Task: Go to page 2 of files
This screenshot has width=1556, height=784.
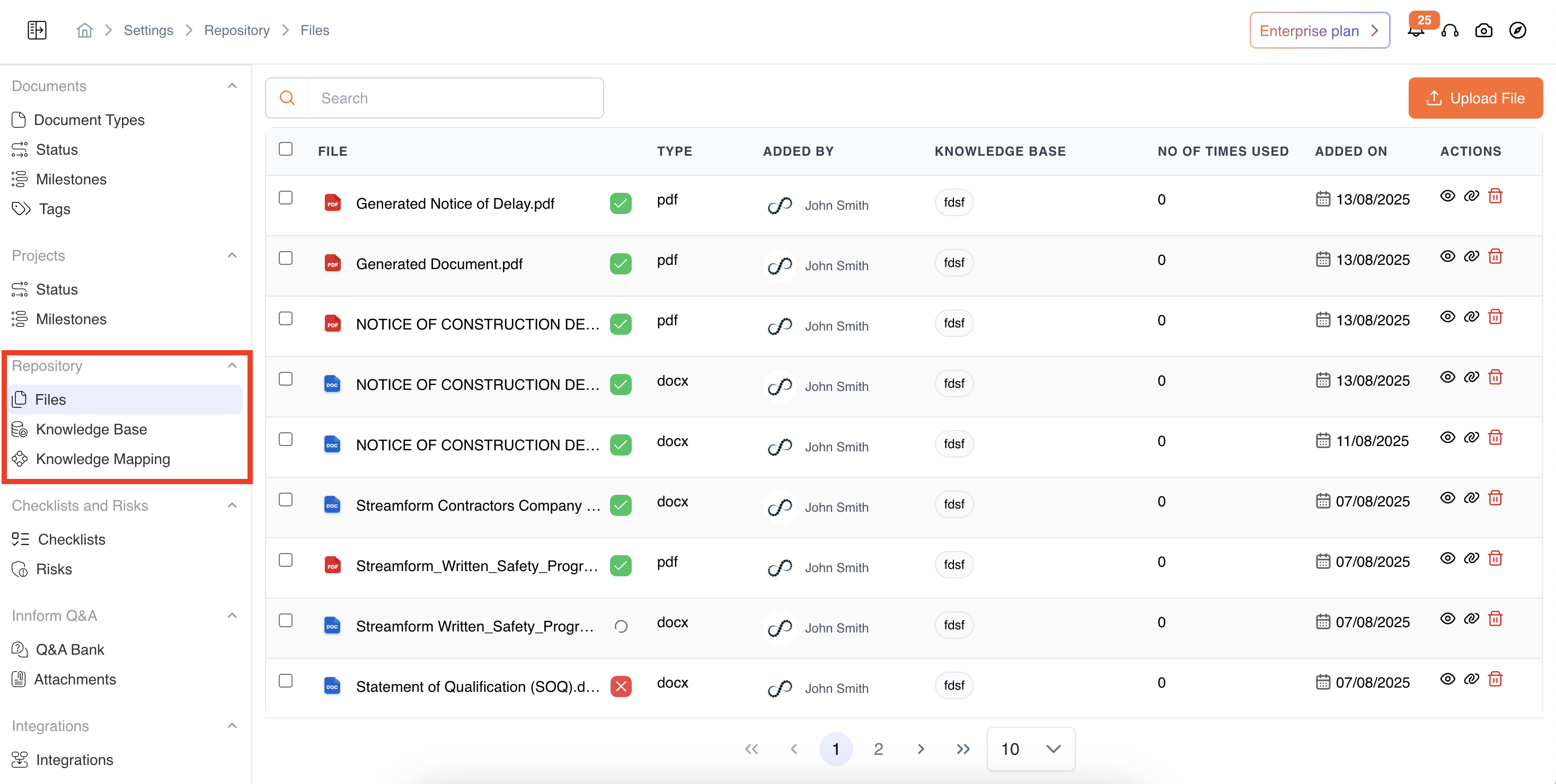Action: click(878, 749)
